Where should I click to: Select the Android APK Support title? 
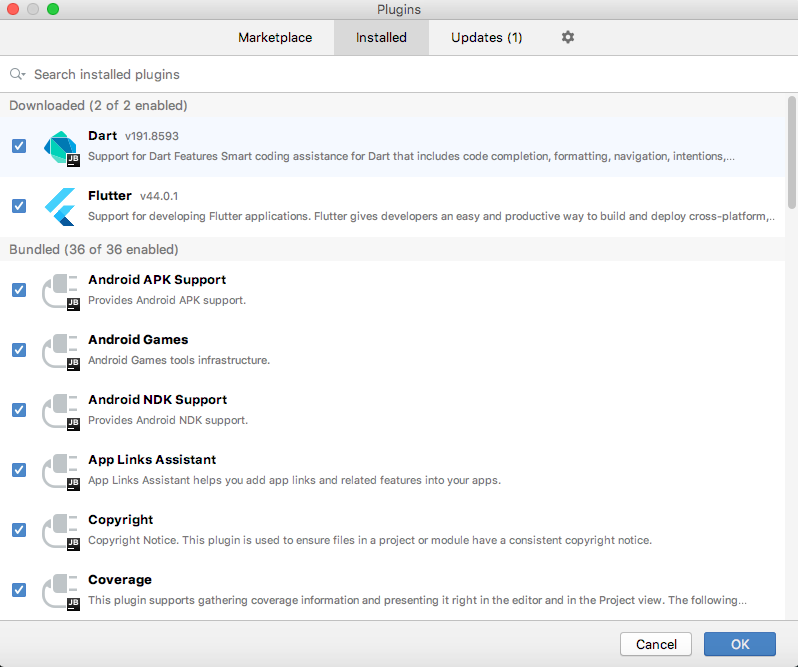157,280
